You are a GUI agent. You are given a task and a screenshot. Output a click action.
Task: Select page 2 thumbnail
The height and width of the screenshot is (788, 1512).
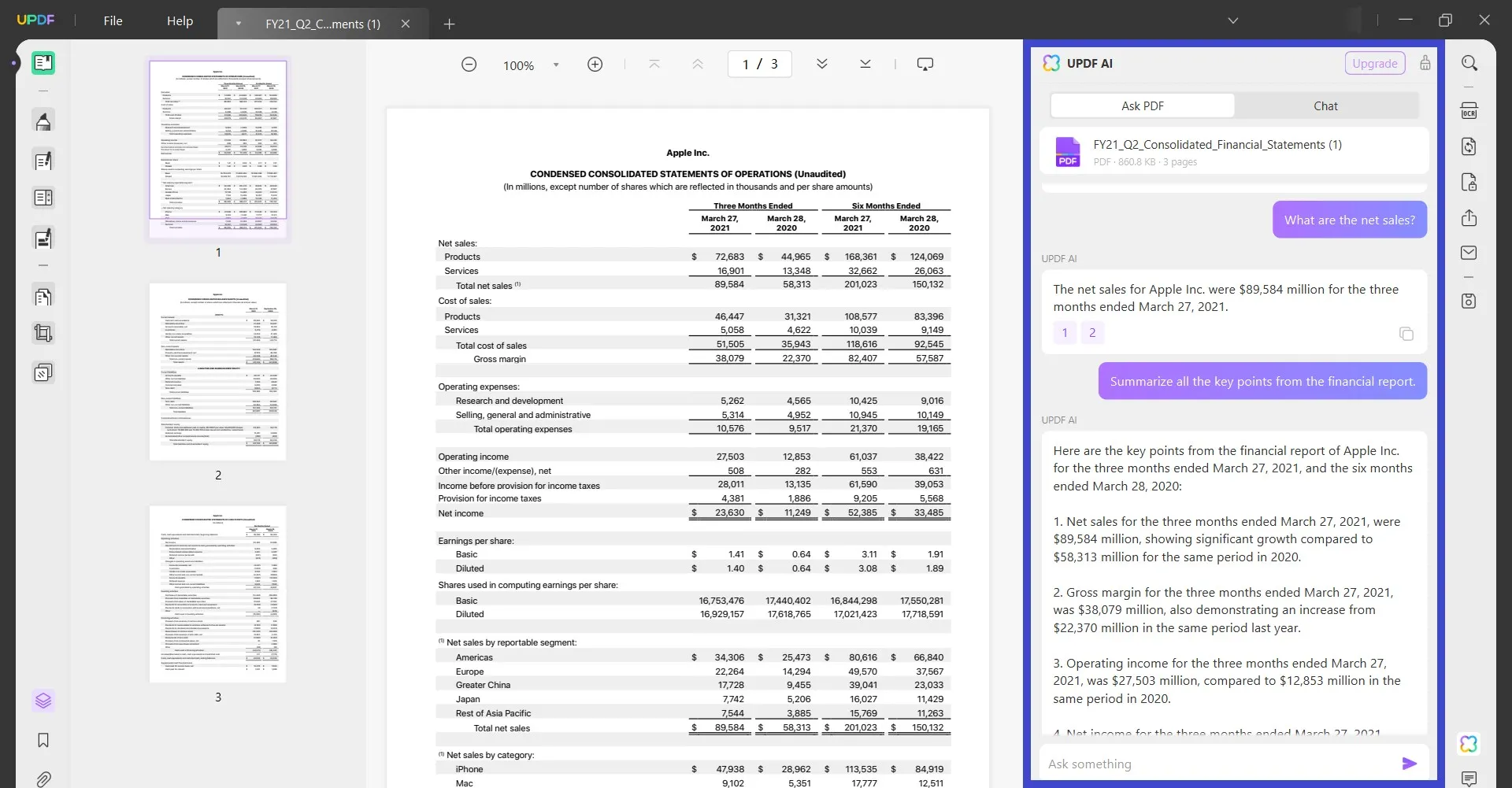218,371
